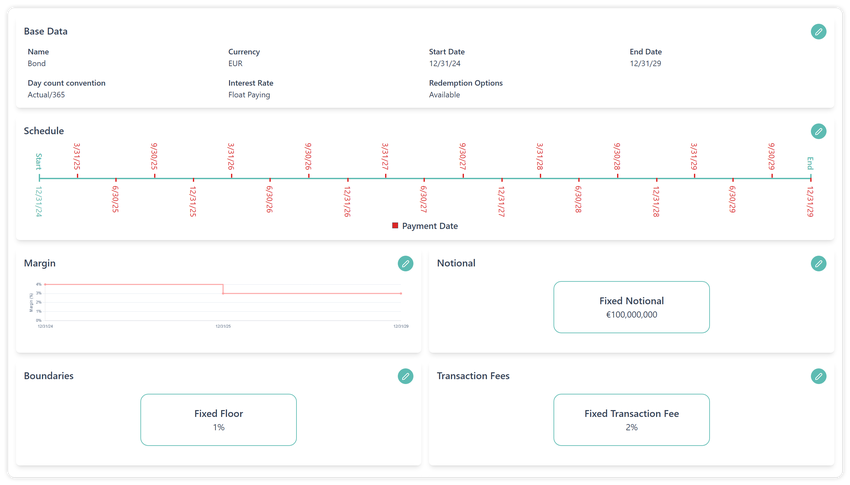Click the Start marker on the schedule timeline
Viewport: 850px width, 485px height.
click(x=40, y=178)
